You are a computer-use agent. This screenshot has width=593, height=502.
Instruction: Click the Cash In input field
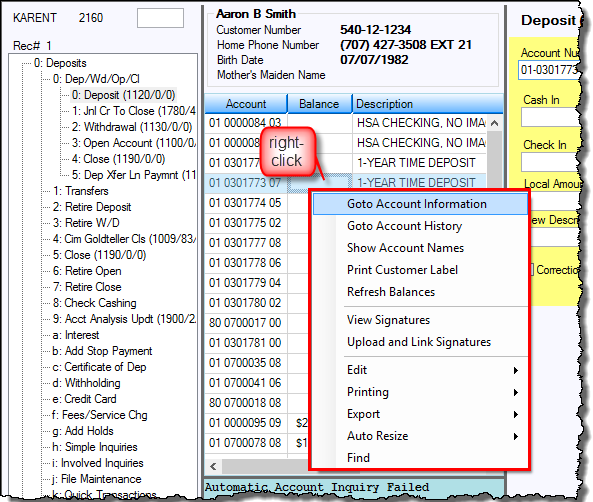[550, 117]
